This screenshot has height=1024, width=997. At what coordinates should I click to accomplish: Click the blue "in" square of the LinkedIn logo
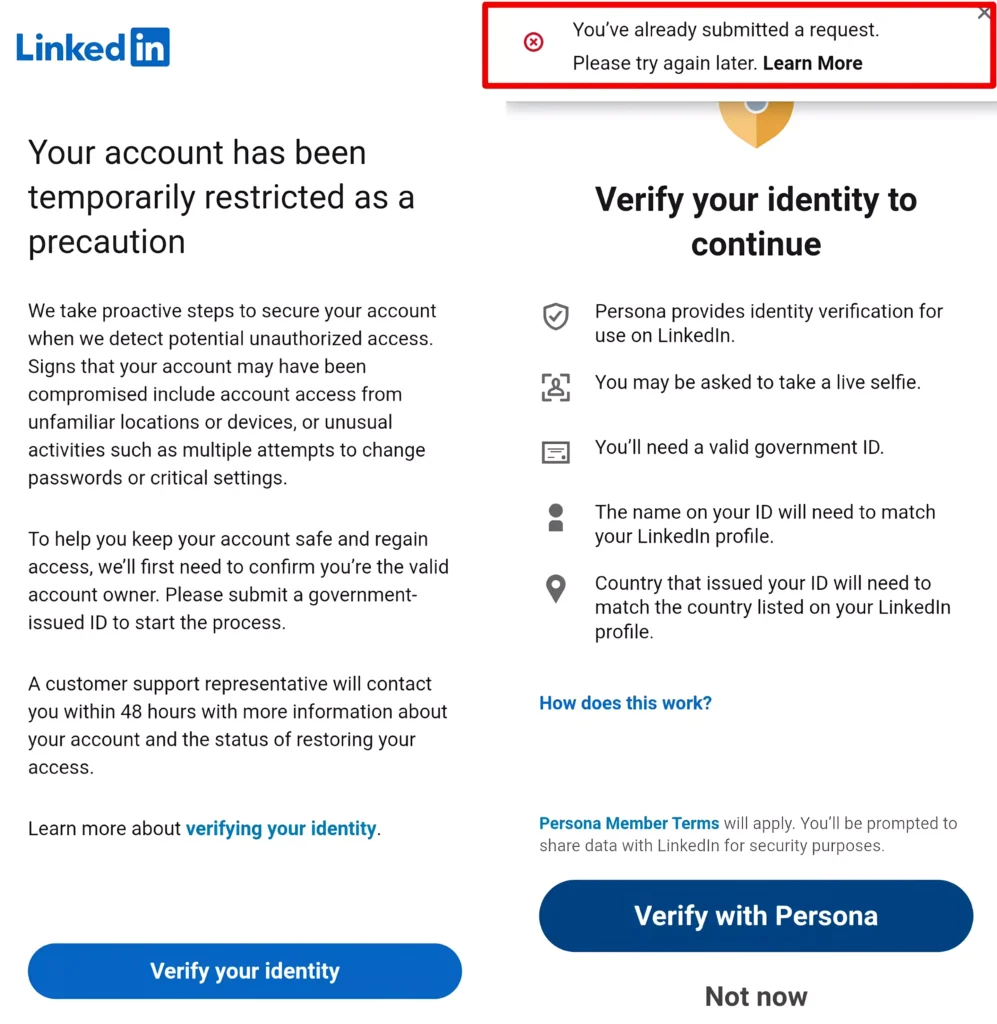coord(152,46)
